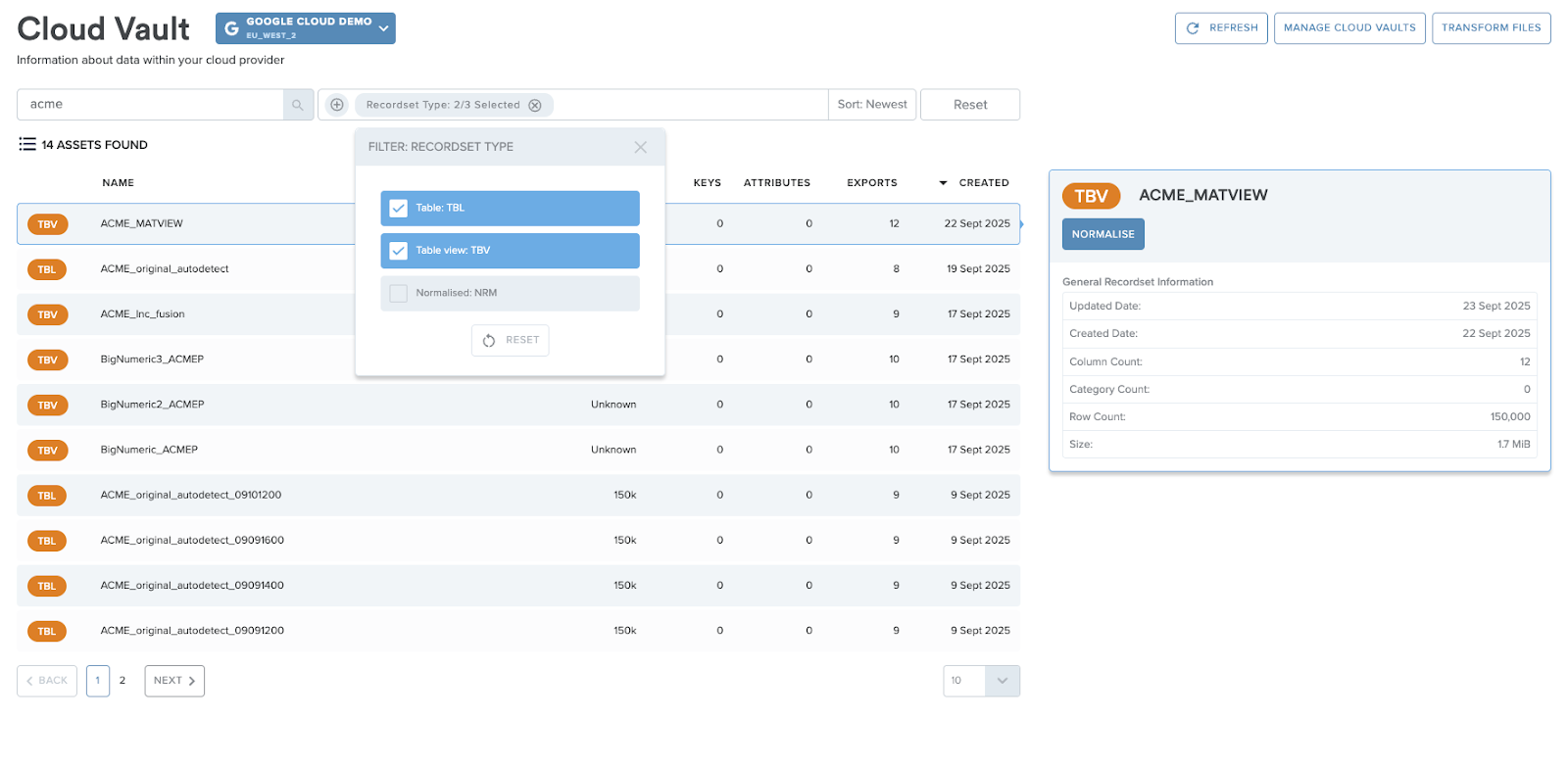This screenshot has height=767, width=1568.
Task: Sort by the Exports column header
Action: coord(872,183)
